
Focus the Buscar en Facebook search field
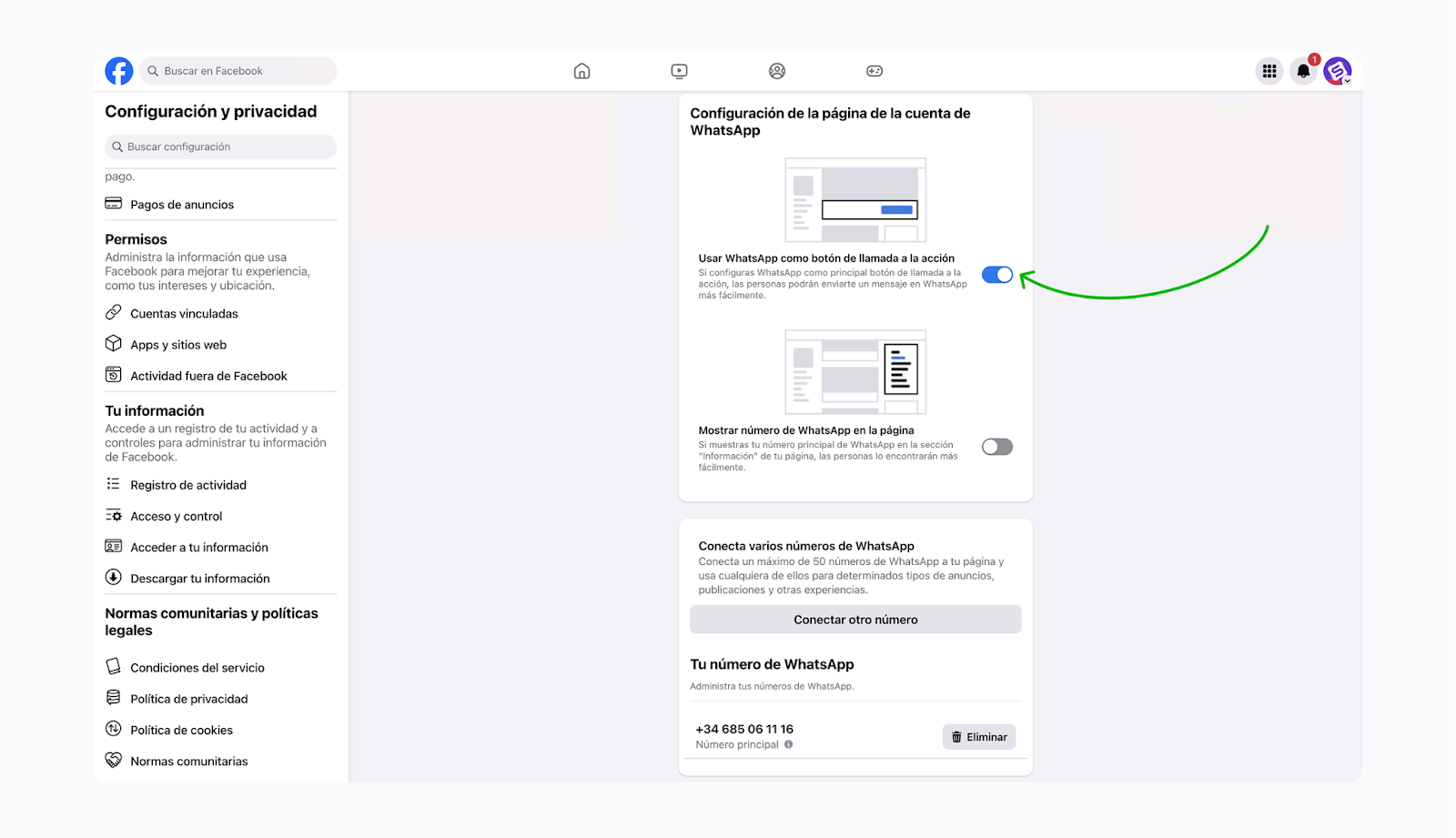[238, 71]
